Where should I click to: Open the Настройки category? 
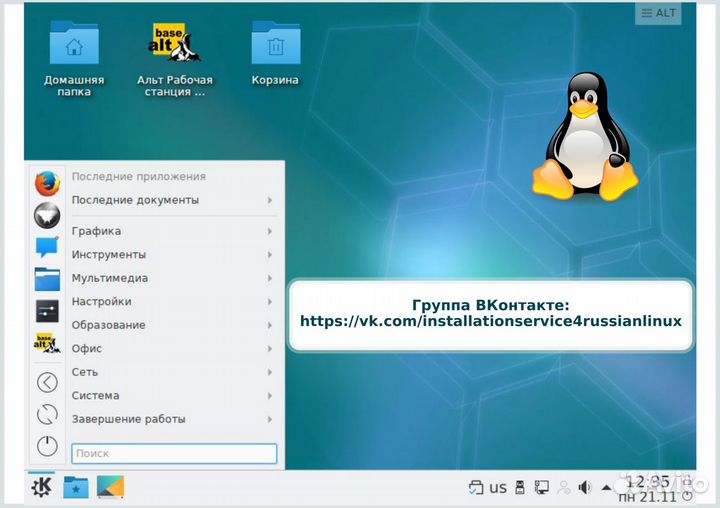(x=174, y=302)
